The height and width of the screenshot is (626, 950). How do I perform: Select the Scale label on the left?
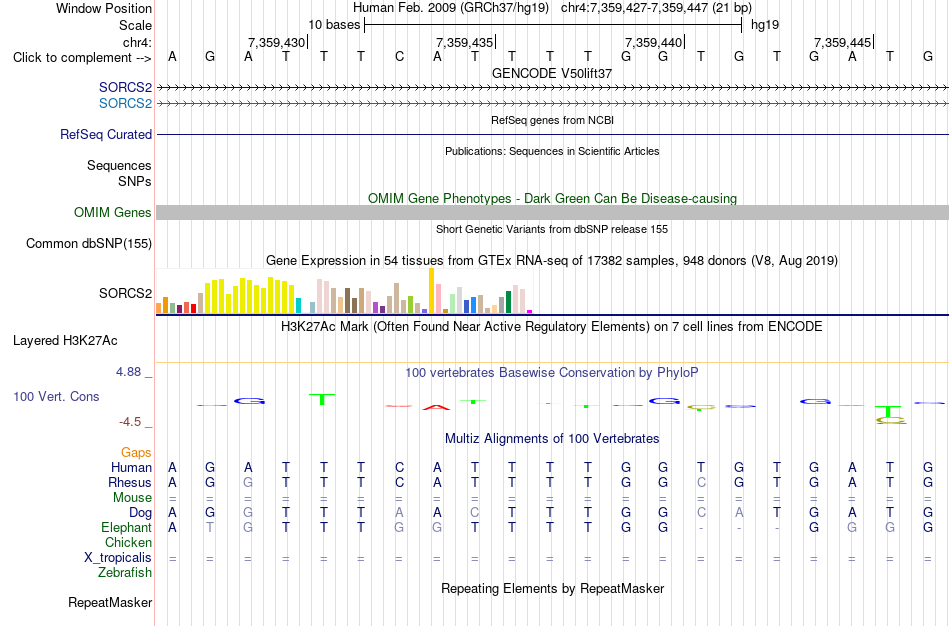click(135, 25)
